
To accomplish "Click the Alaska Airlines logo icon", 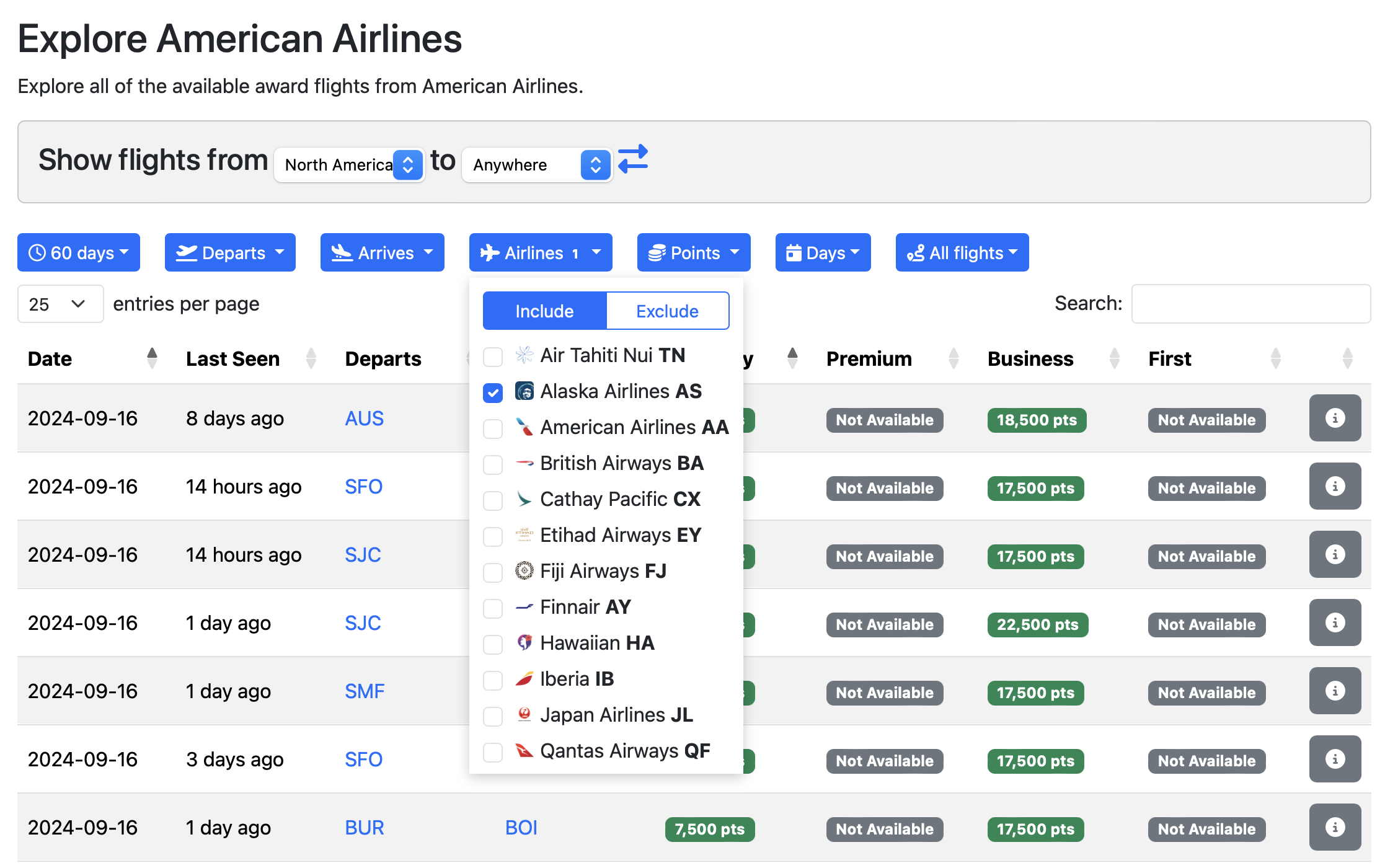I will 524,391.
